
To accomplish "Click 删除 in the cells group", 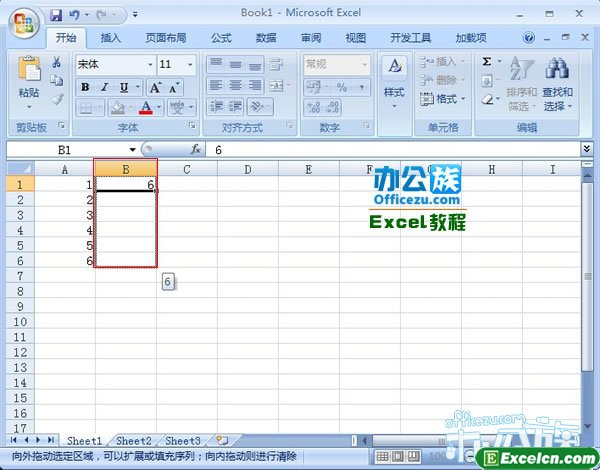I will pos(442,80).
